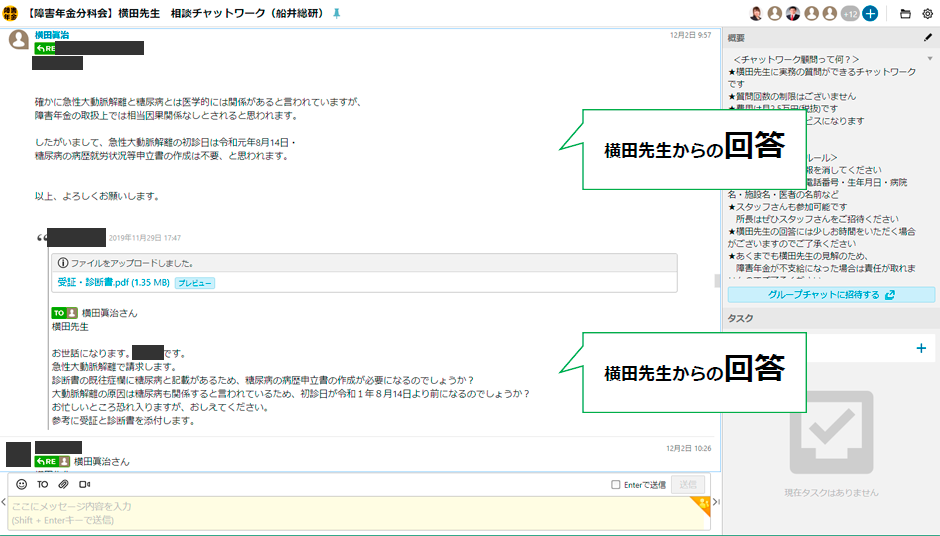Open the file management folder icon
This screenshot has height=536, width=940.
pyautogui.click(x=905, y=13)
